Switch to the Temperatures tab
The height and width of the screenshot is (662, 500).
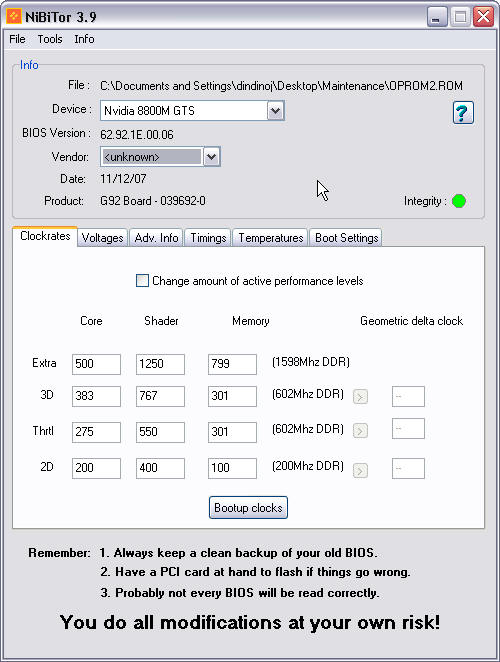coord(271,238)
